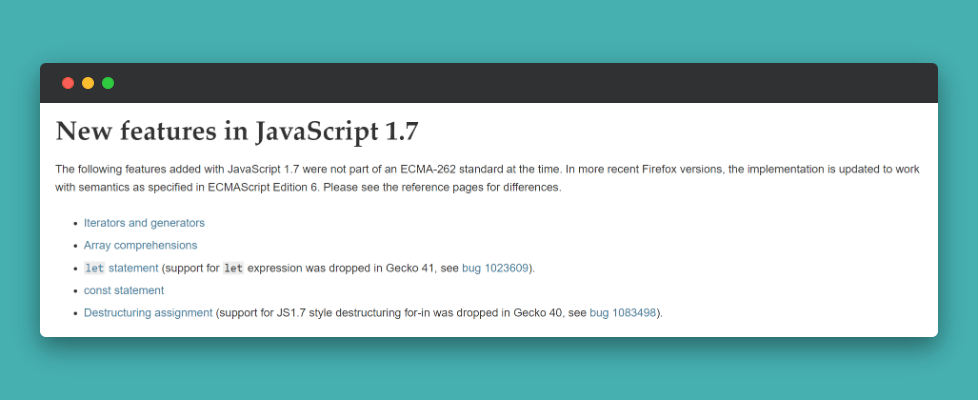Click the red close window dot
This screenshot has width=978, height=400.
click(68, 83)
